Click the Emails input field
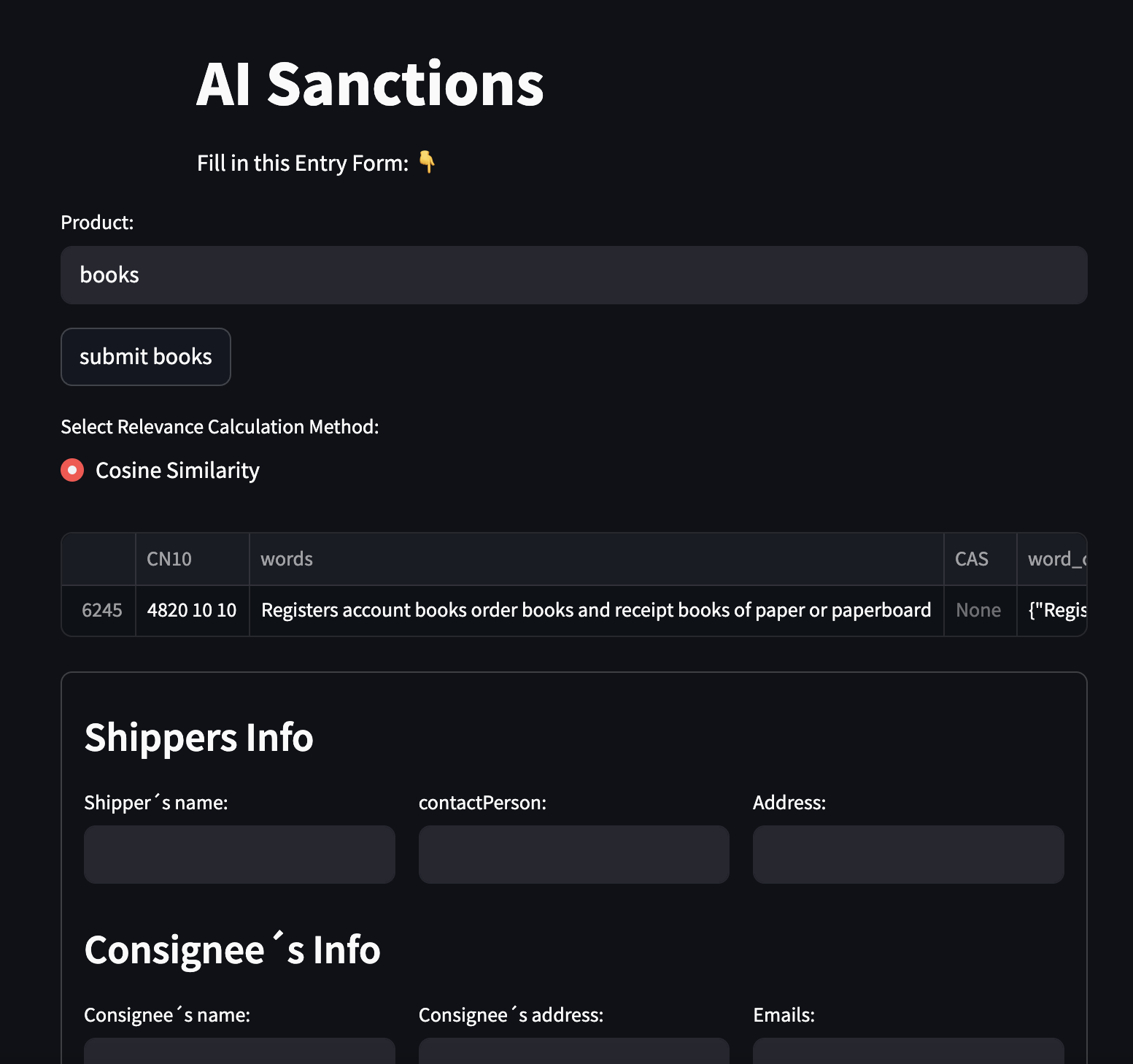1133x1064 pixels. 908,1051
